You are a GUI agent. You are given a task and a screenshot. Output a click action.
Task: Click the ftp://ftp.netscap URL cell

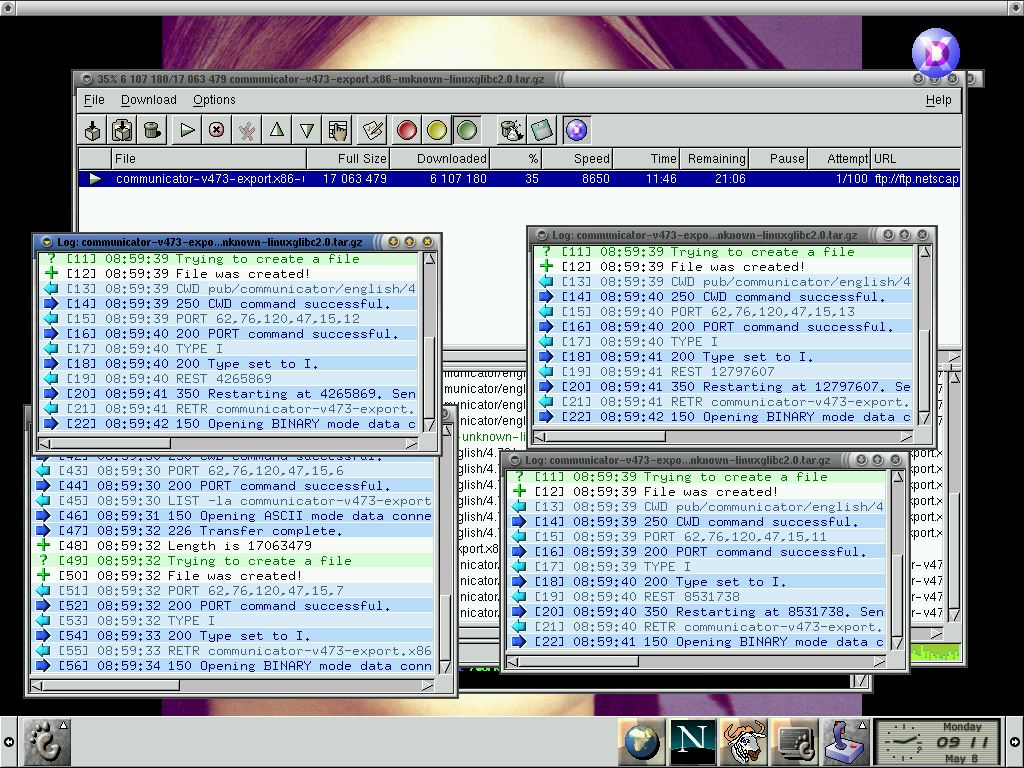916,178
